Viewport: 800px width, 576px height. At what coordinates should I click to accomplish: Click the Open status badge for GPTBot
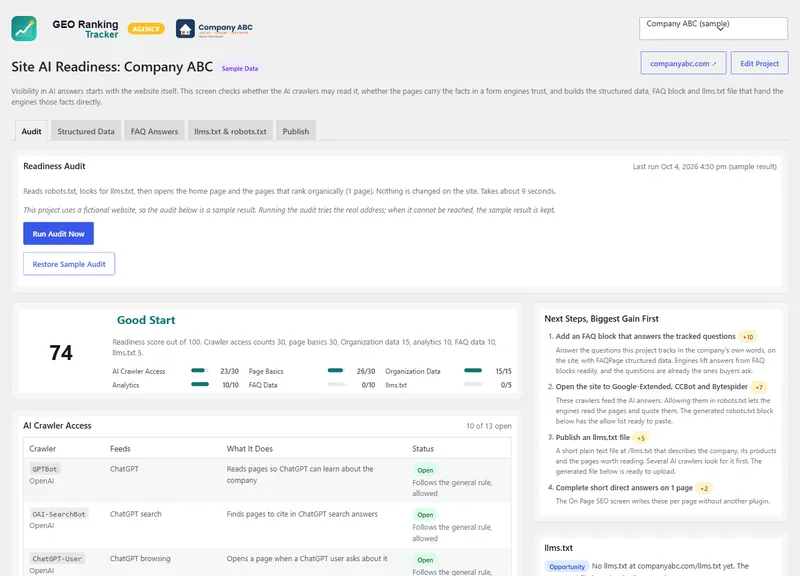pos(425,470)
